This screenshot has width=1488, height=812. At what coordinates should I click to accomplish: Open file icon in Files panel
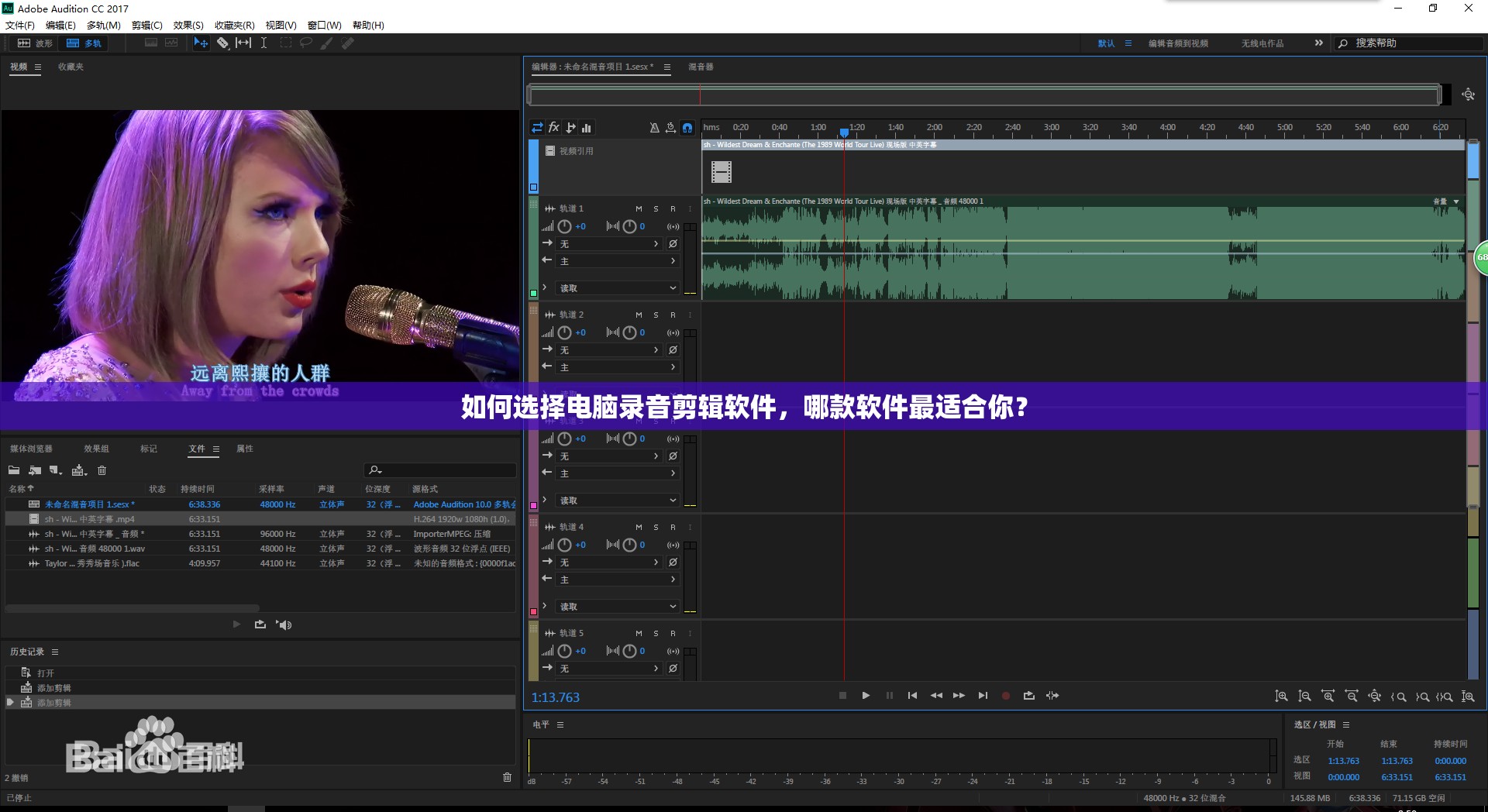pos(14,470)
